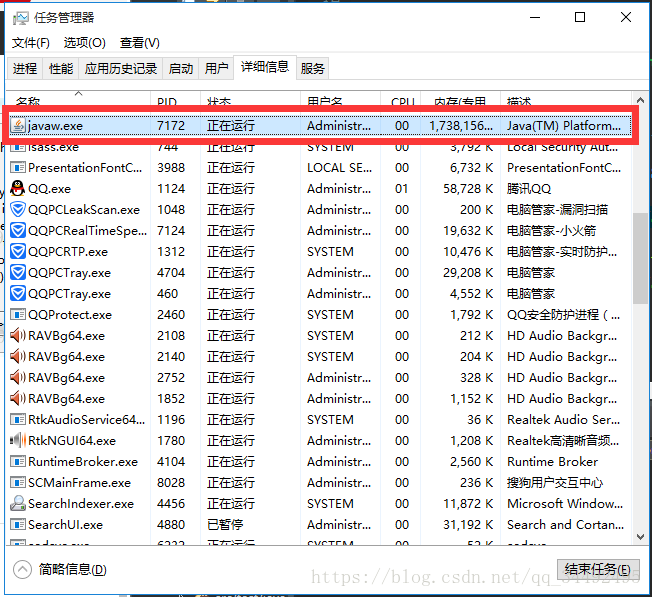Select the 详细信息 tab
This screenshot has height=597, width=652.
click(265, 67)
